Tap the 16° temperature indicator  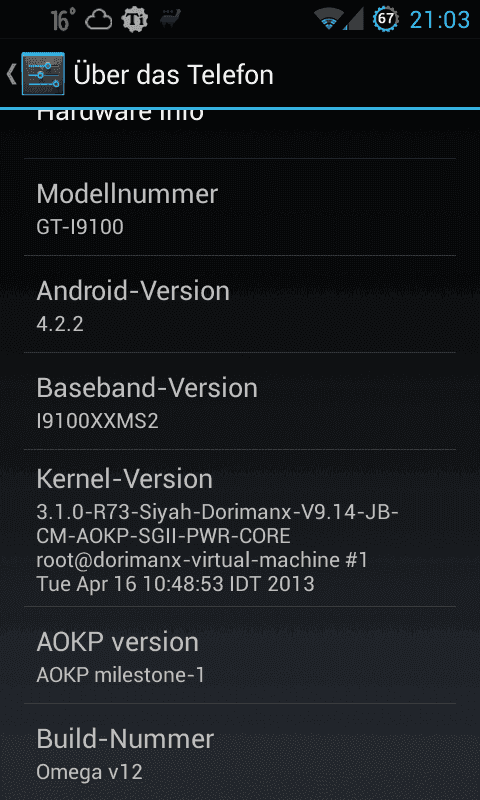tap(63, 20)
